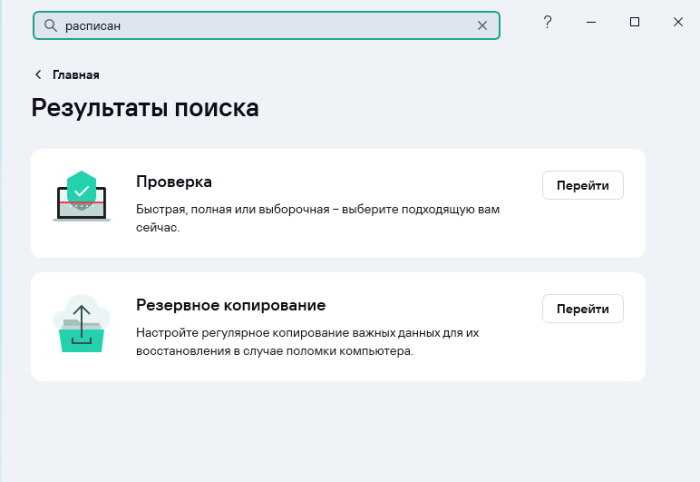This screenshot has width=700, height=482.
Task: Open help via the question mark icon
Action: [547, 22]
